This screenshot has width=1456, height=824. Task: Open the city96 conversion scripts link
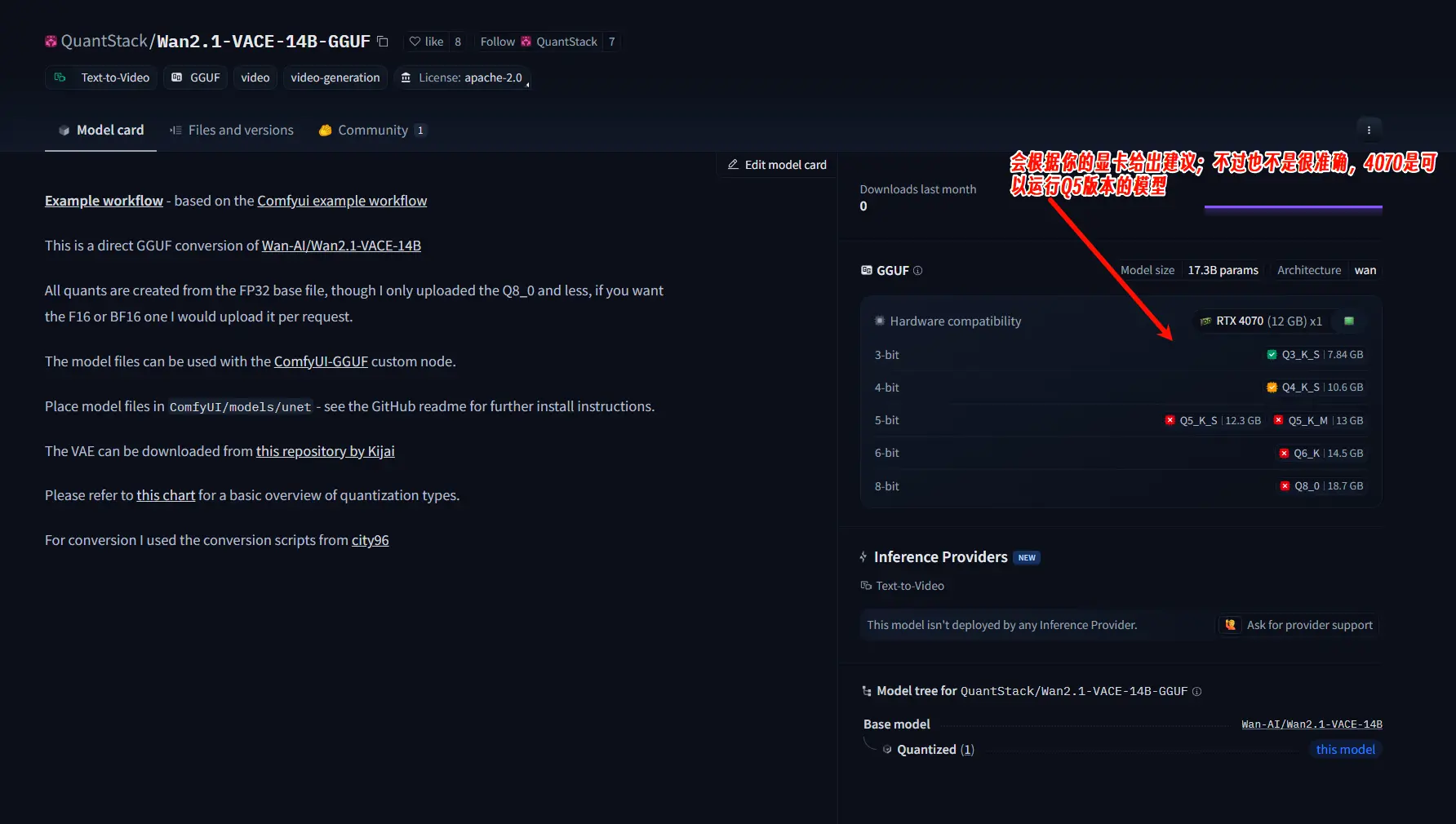coord(370,540)
